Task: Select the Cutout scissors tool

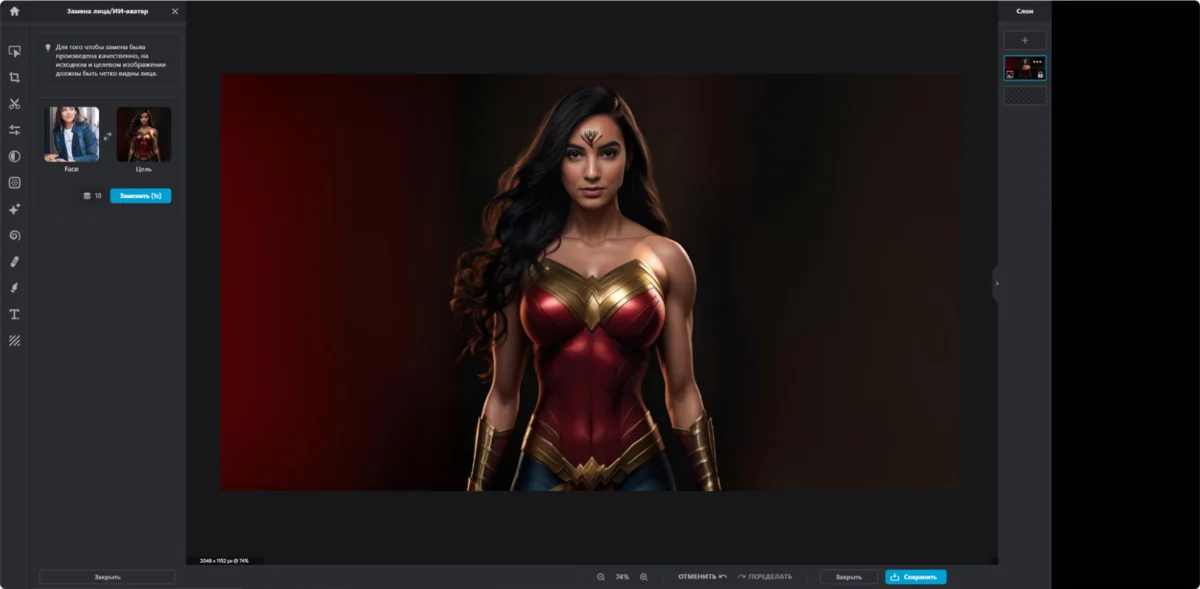Action: click(x=14, y=103)
